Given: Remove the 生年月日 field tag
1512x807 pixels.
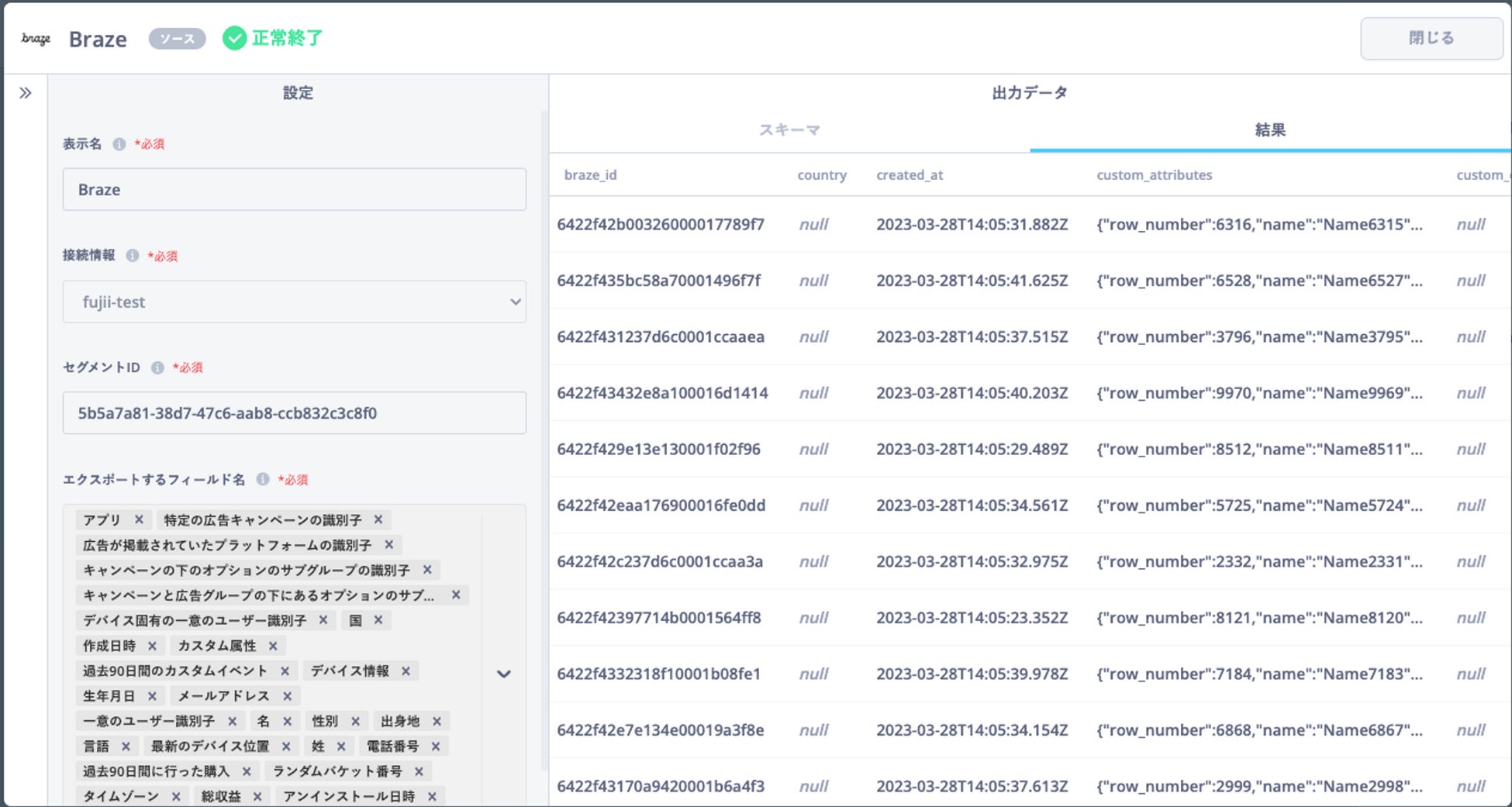Looking at the screenshot, I should (x=152, y=696).
